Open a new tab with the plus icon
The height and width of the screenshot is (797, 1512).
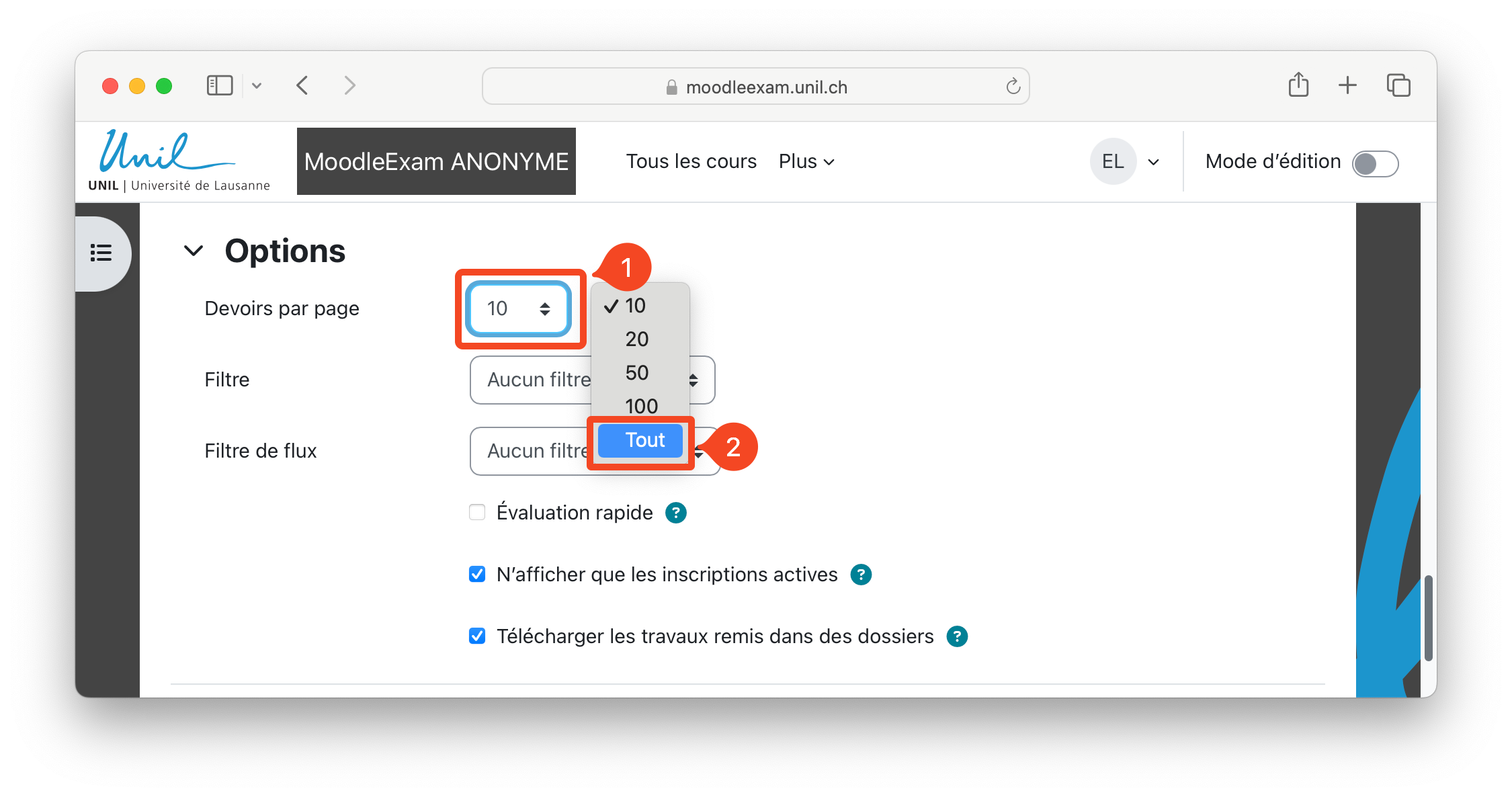[1347, 85]
